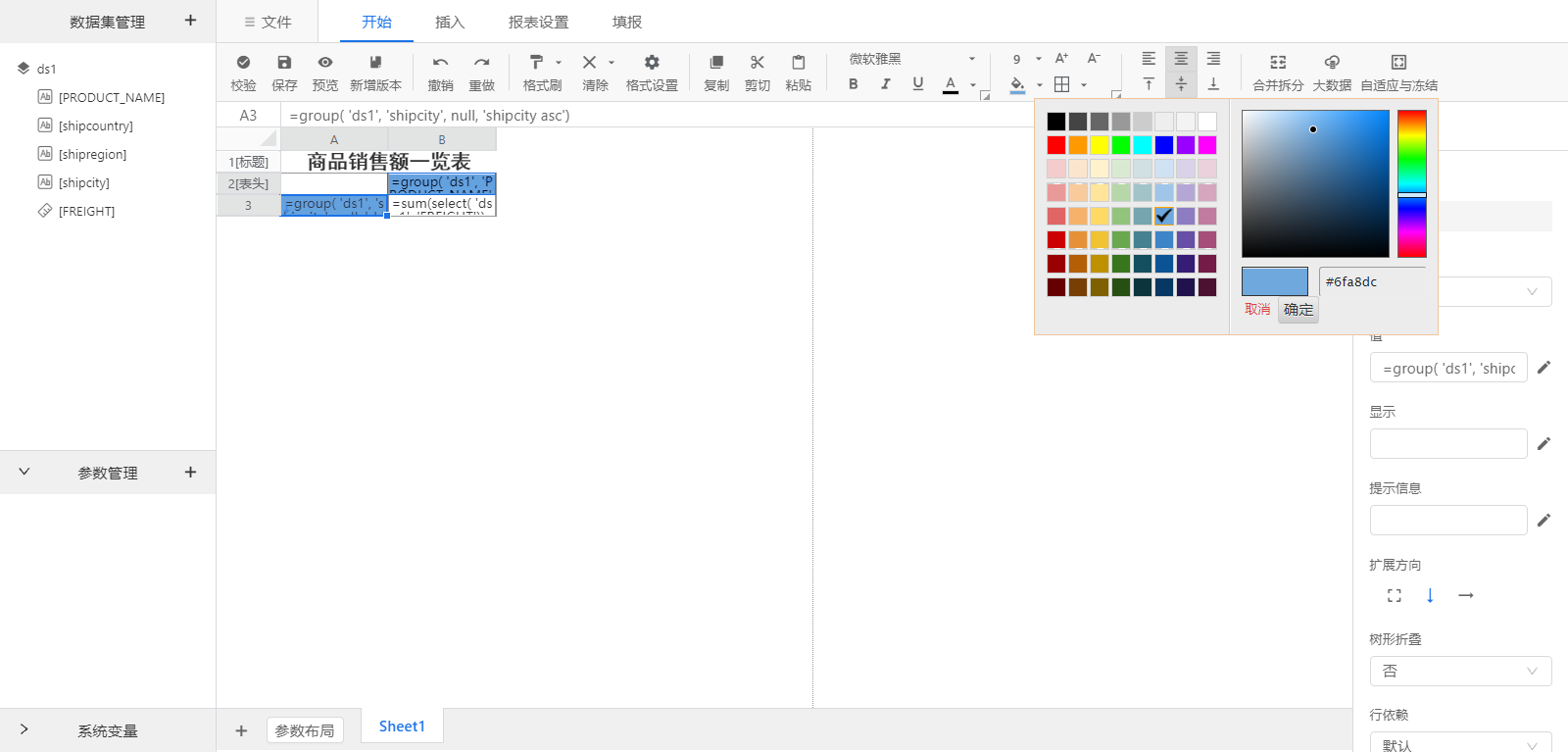
Task: Toggle italic formatting
Action: (886, 84)
